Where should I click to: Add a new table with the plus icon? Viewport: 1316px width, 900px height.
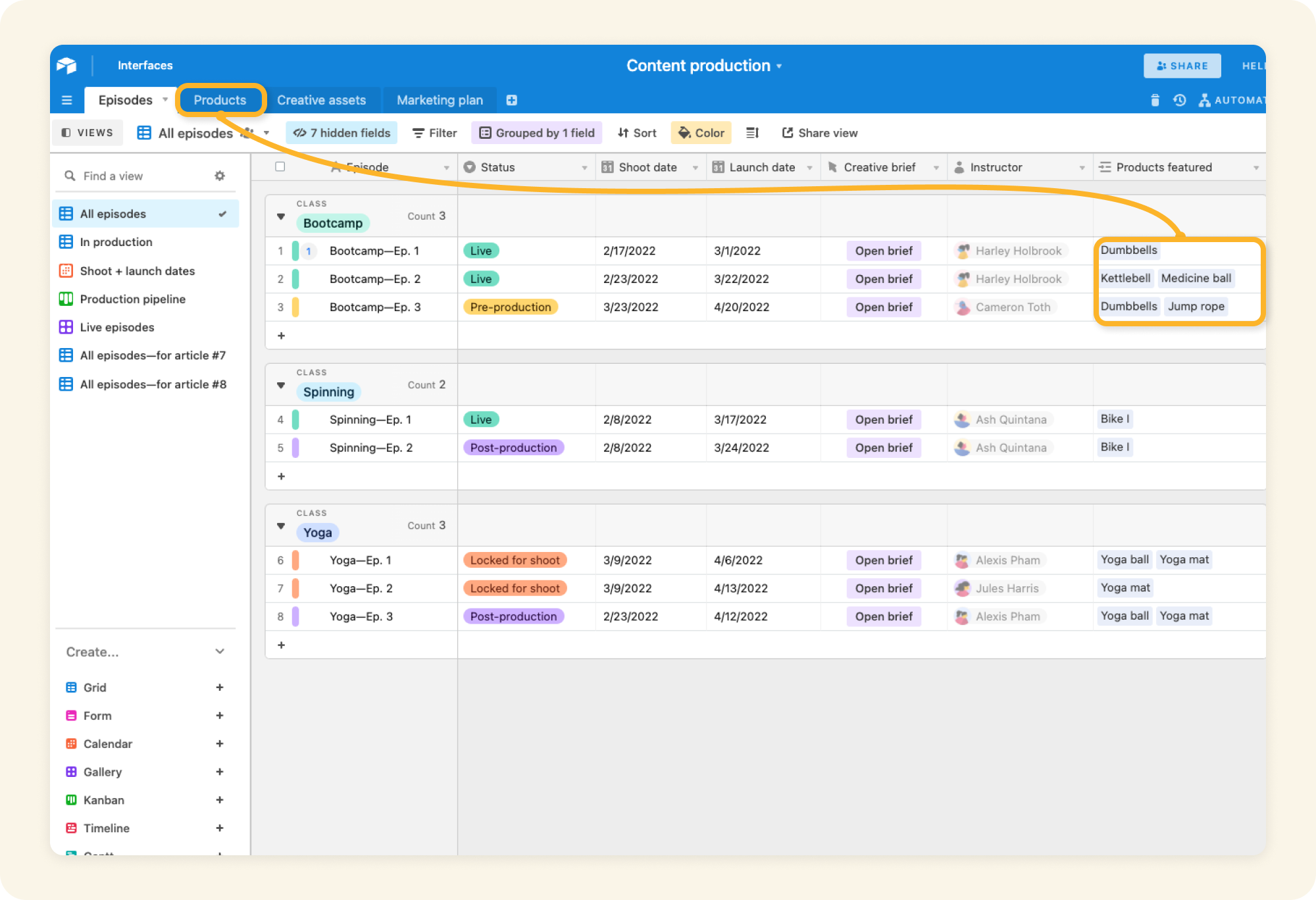512,100
